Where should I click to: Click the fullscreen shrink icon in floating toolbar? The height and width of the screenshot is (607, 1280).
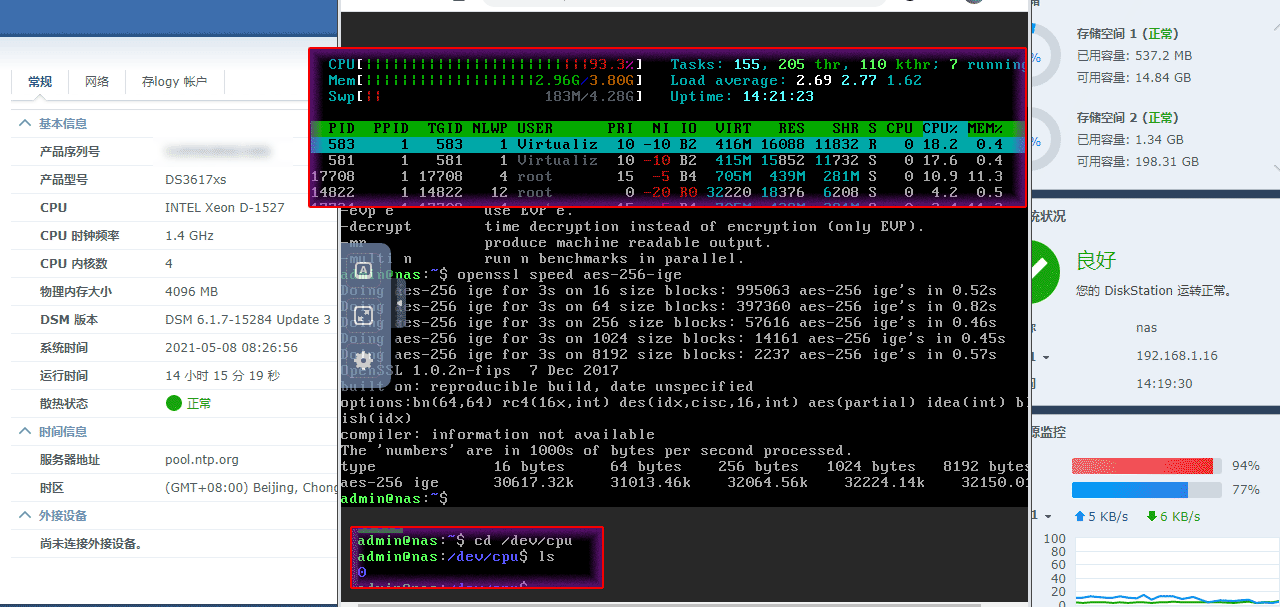click(363, 315)
